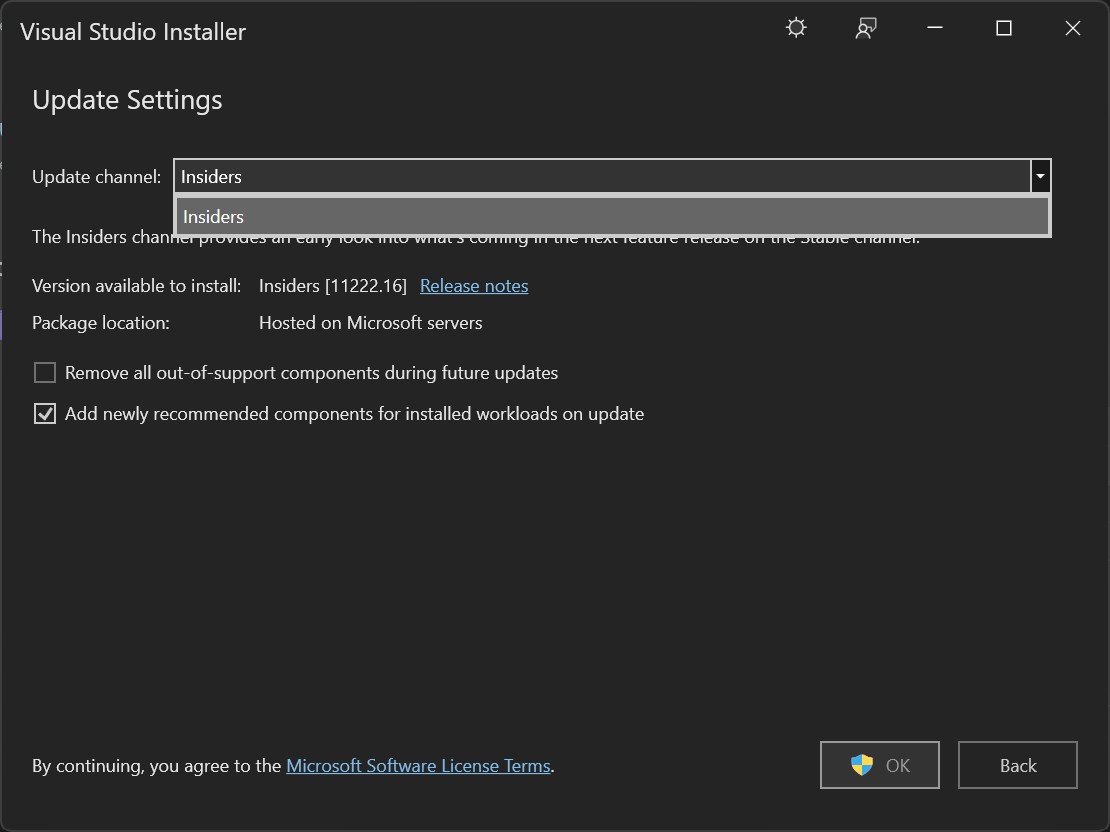Maximize the Visual Studio Installer window

point(1003,28)
